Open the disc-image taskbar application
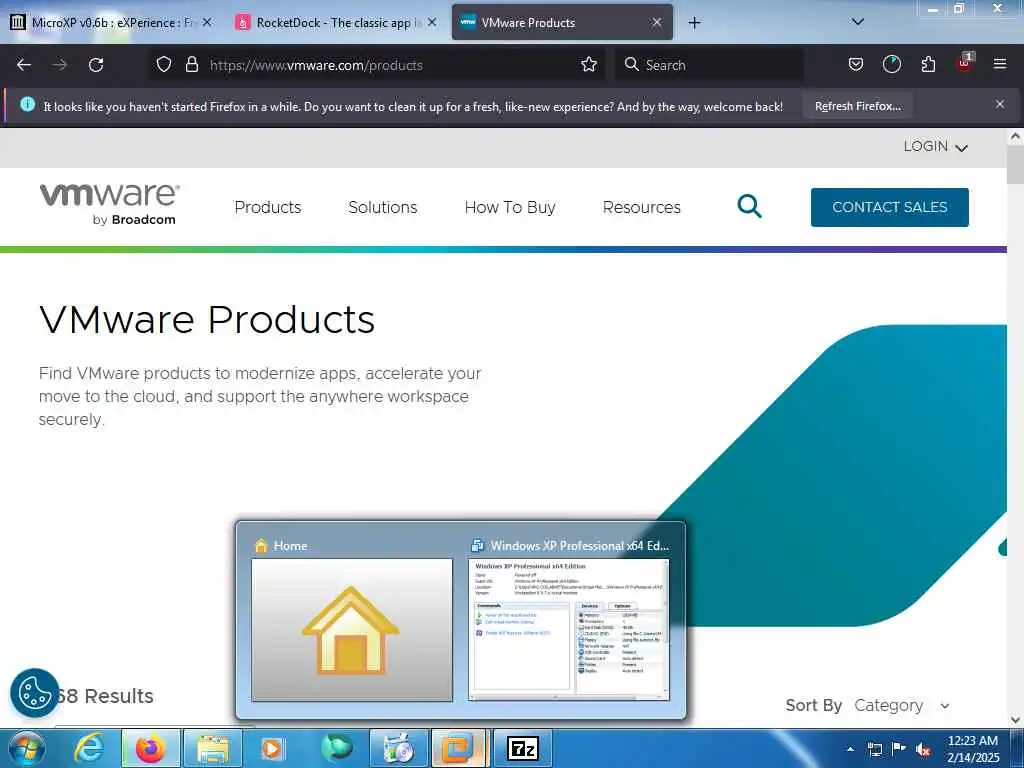This screenshot has width=1024, height=768. 398,748
